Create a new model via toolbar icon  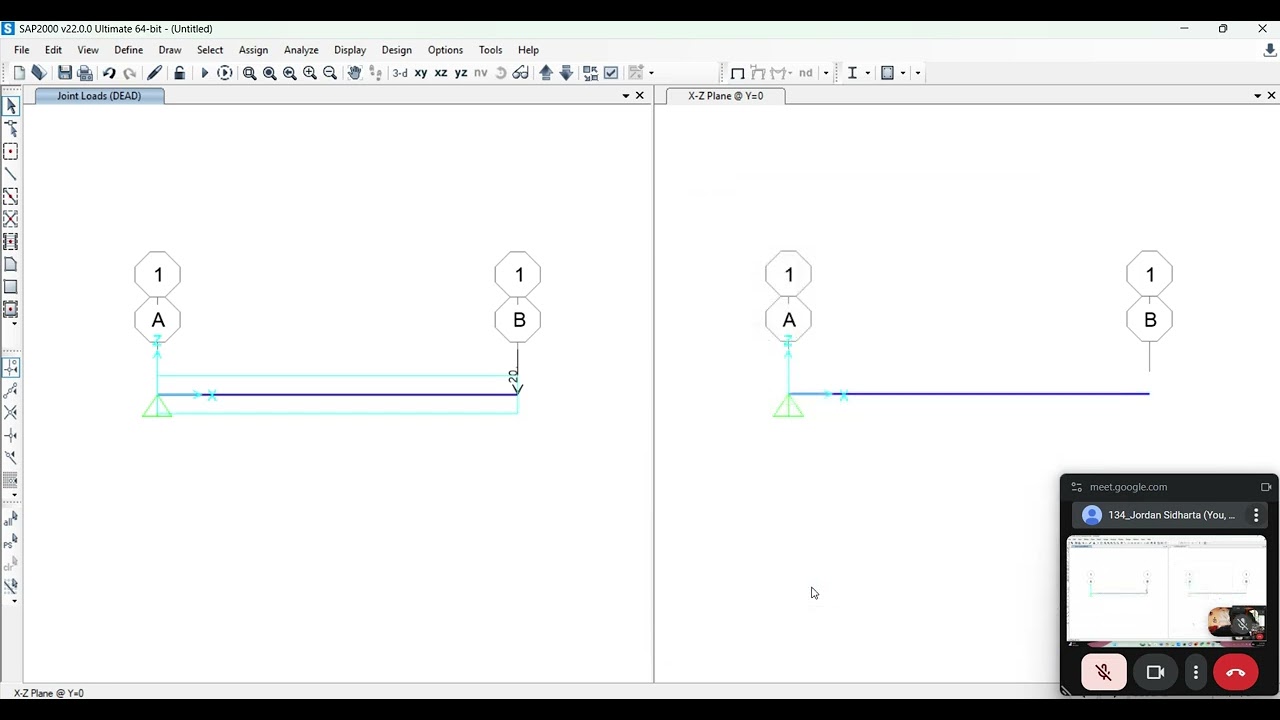point(19,73)
